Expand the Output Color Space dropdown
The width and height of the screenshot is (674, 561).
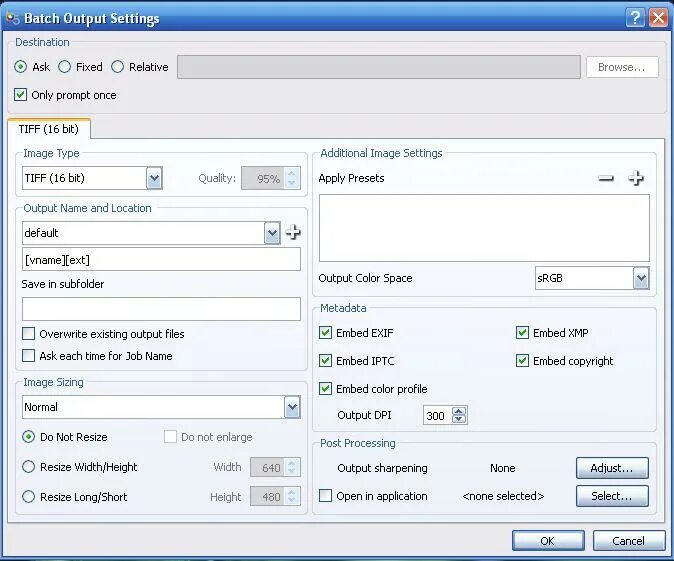click(641, 278)
